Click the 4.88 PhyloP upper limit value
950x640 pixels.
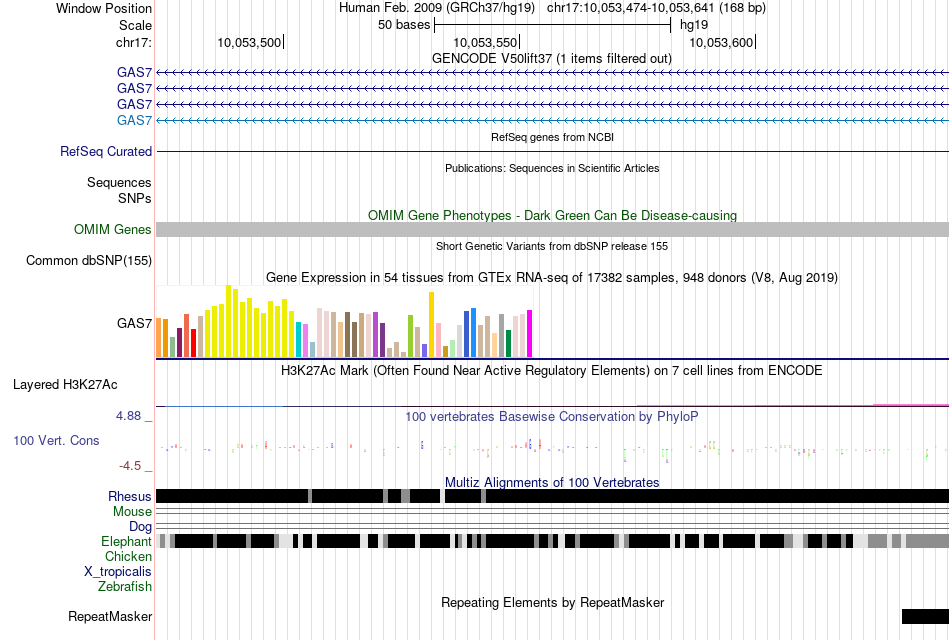coord(128,416)
